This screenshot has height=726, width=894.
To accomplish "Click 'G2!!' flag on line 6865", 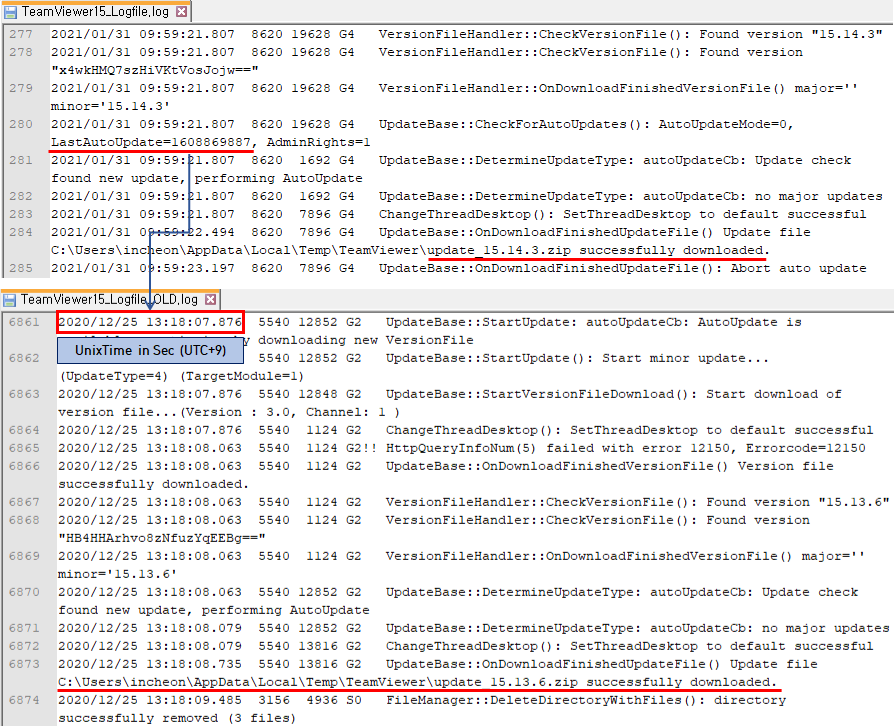I will pos(361,448).
